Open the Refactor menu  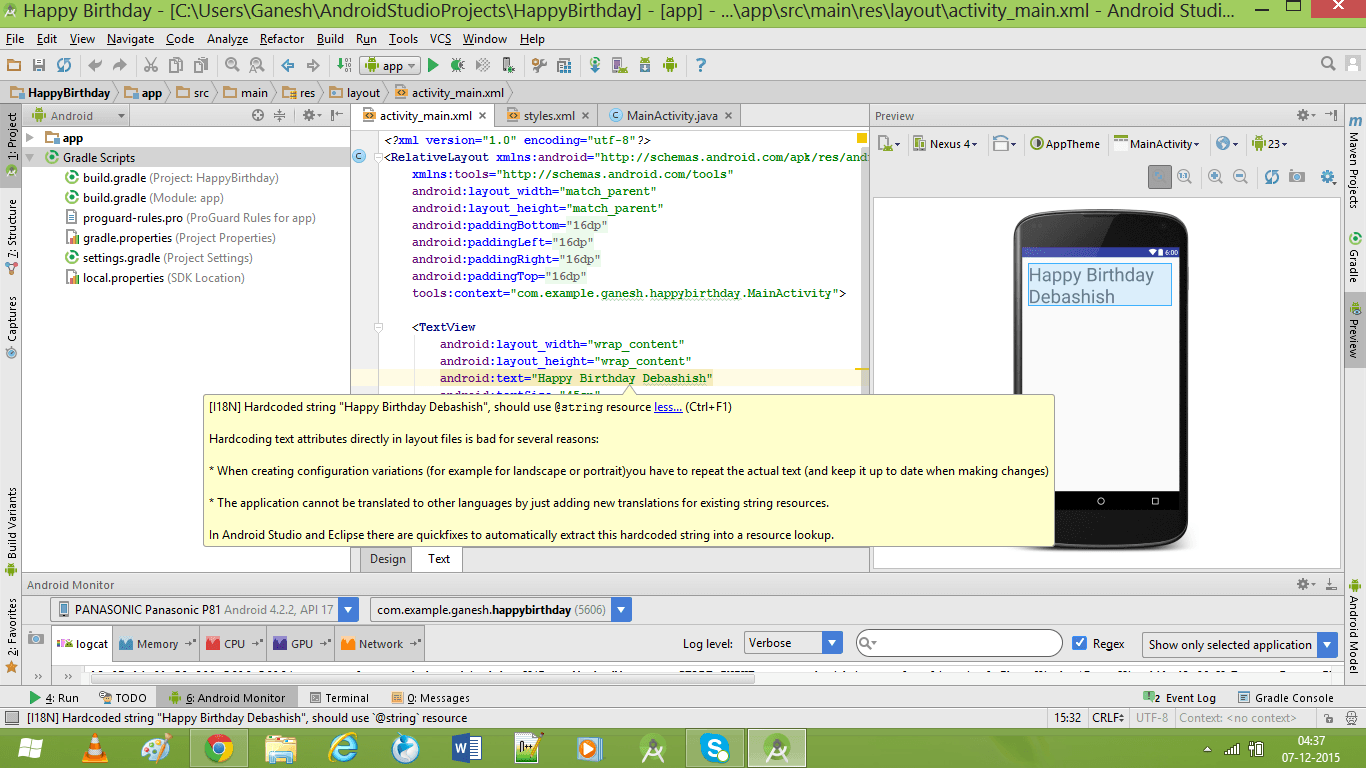pos(281,39)
